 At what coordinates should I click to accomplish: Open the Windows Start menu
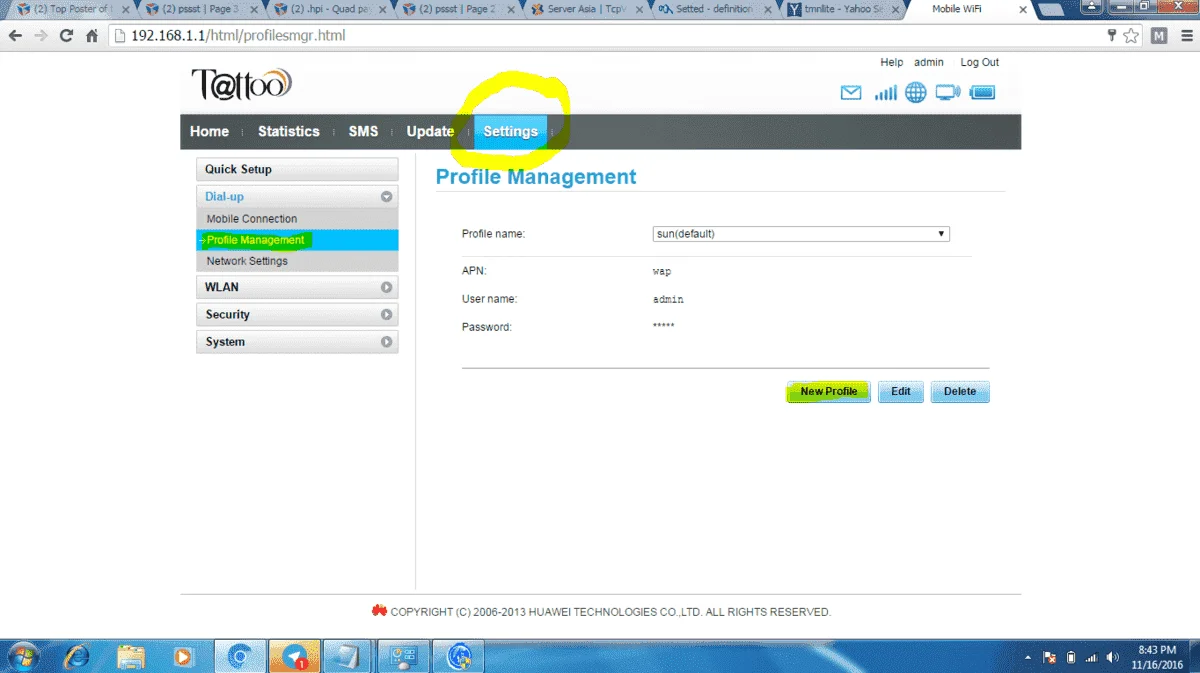(x=22, y=657)
